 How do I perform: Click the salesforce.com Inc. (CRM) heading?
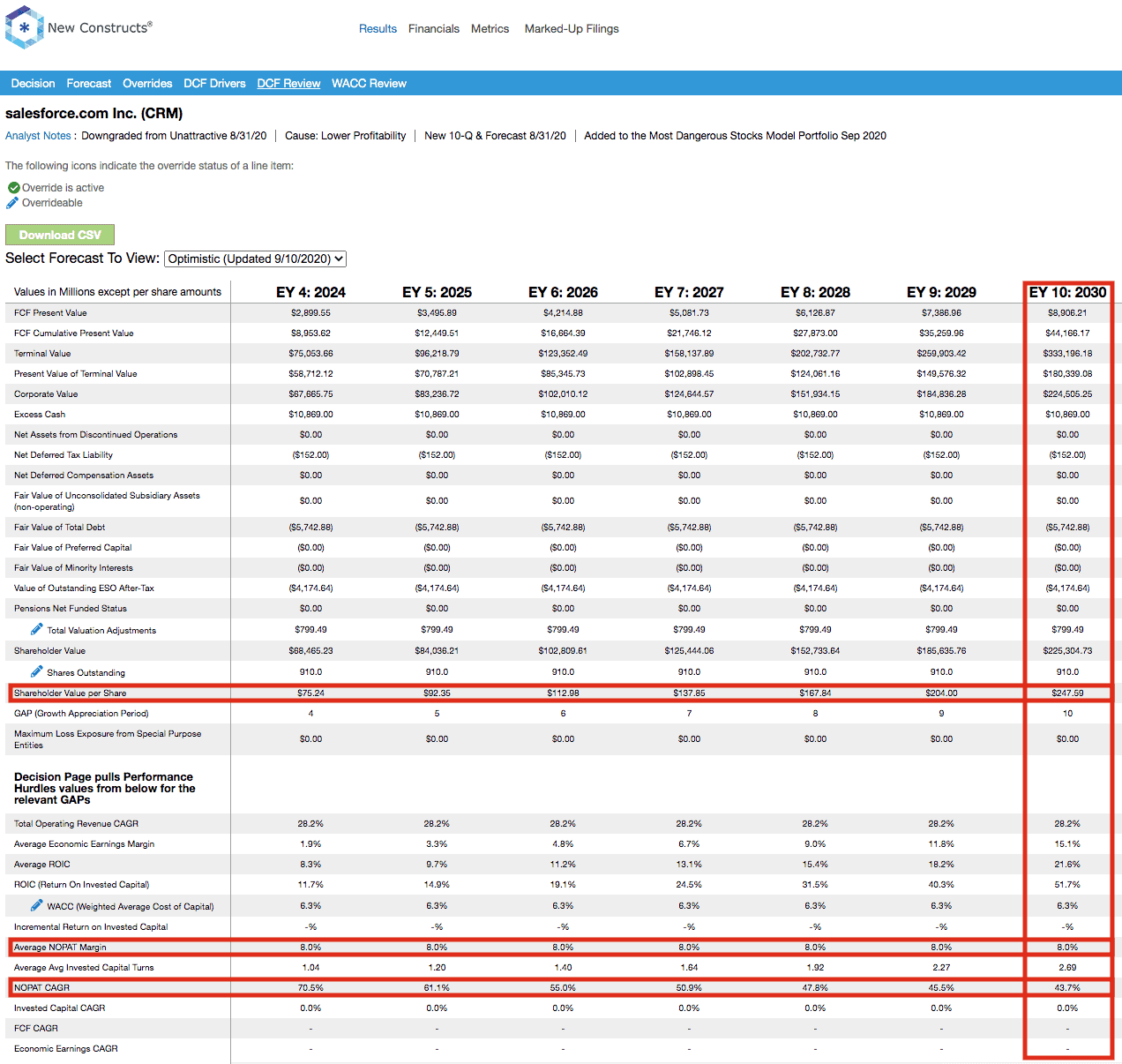pyautogui.click(x=94, y=114)
